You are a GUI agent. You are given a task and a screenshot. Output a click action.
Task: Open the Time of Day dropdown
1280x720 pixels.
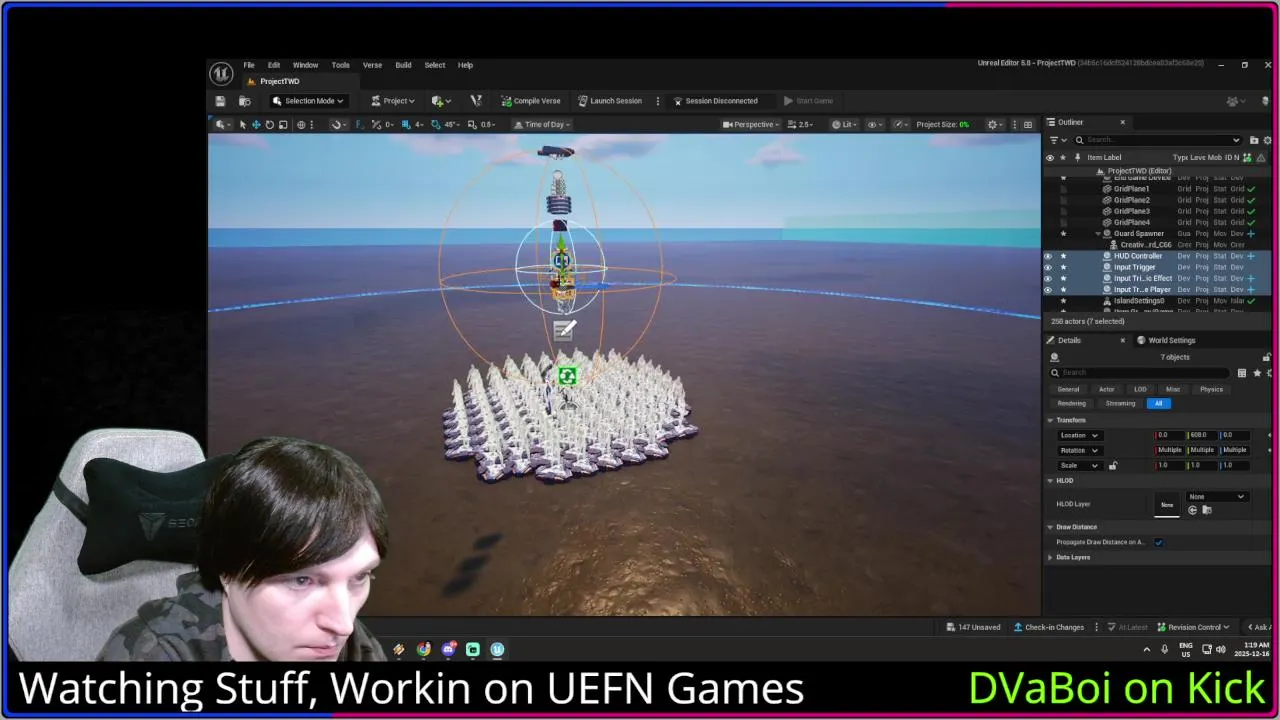coord(541,125)
